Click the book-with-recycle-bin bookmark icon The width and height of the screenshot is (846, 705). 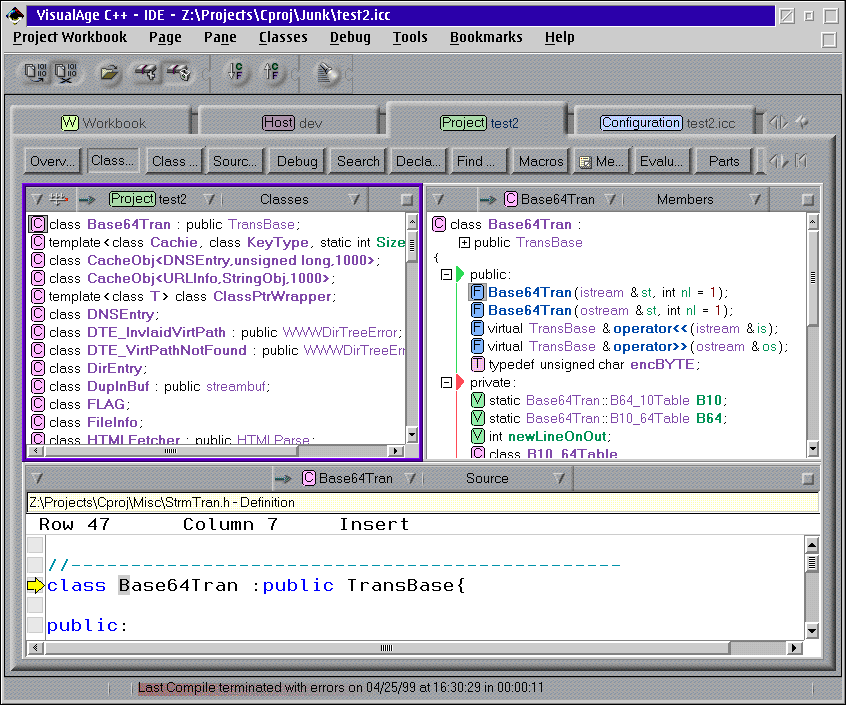[x=179, y=72]
